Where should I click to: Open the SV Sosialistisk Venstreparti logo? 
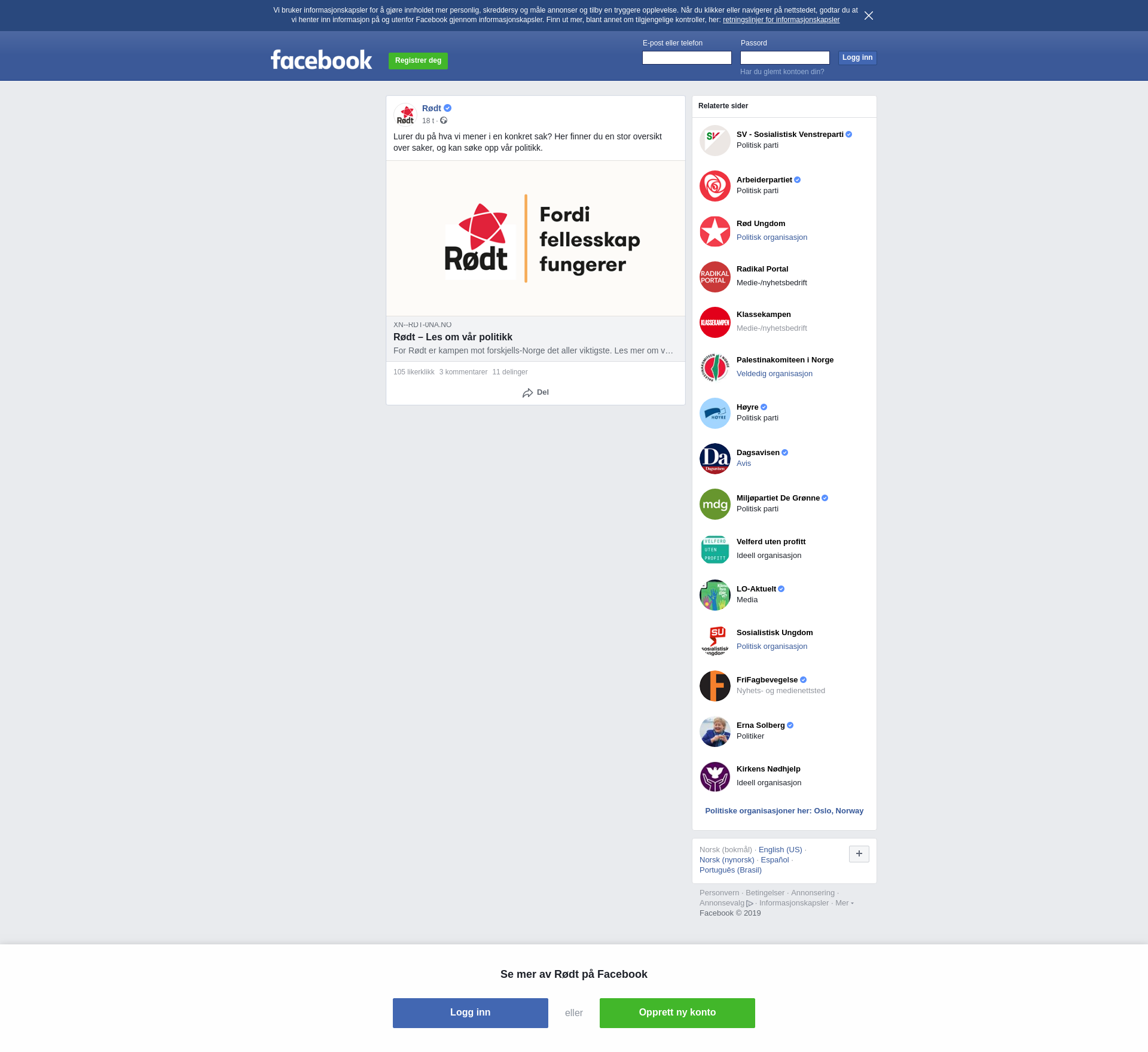click(x=715, y=141)
